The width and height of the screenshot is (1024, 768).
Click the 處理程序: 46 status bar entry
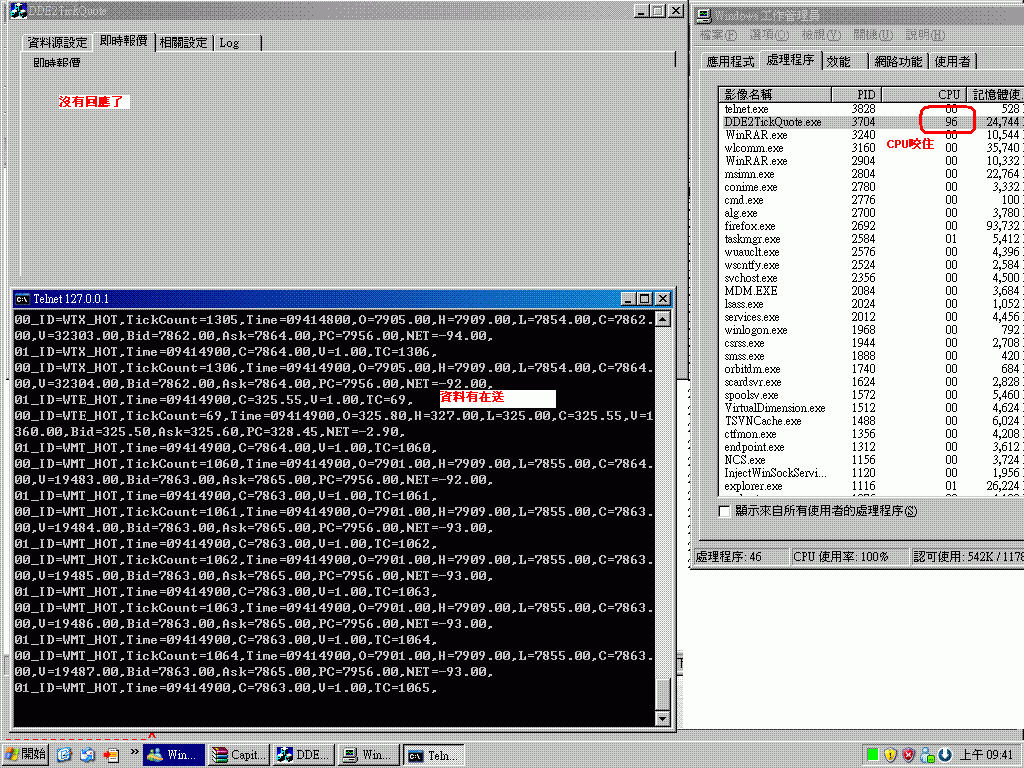tap(741, 557)
